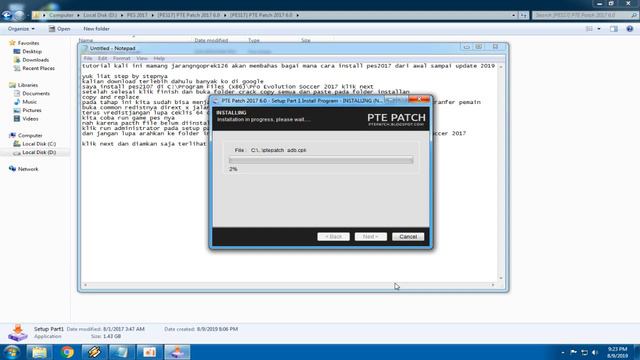The width and height of the screenshot is (640, 360).
Task: Toggle the preview pane icon in Explorer
Action: tap(614, 29)
